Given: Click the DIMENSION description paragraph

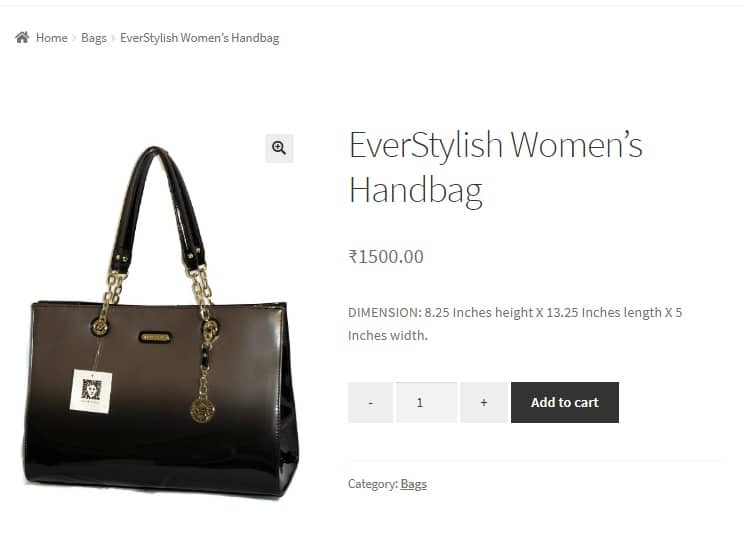Looking at the screenshot, I should tap(515, 324).
